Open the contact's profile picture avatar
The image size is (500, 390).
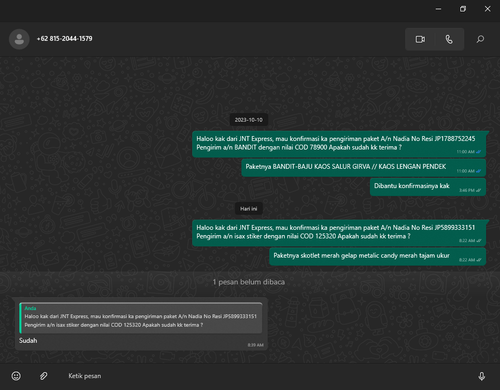[19, 39]
